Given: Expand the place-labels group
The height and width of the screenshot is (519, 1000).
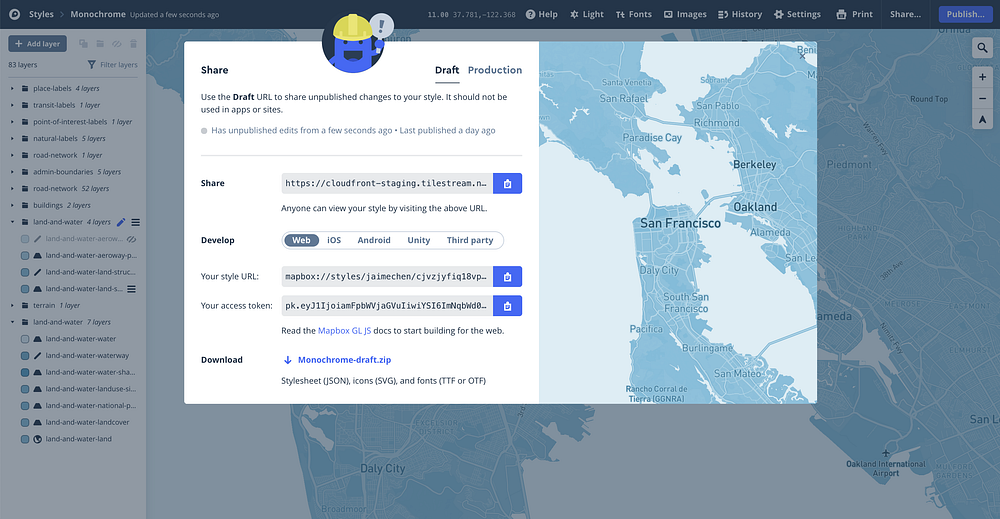Looking at the screenshot, I should [x=12, y=89].
